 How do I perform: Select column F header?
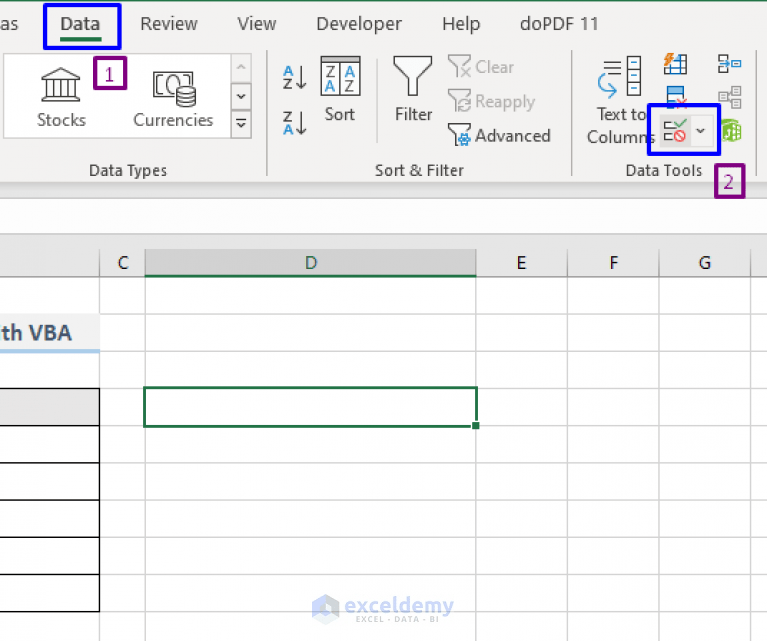(x=613, y=263)
